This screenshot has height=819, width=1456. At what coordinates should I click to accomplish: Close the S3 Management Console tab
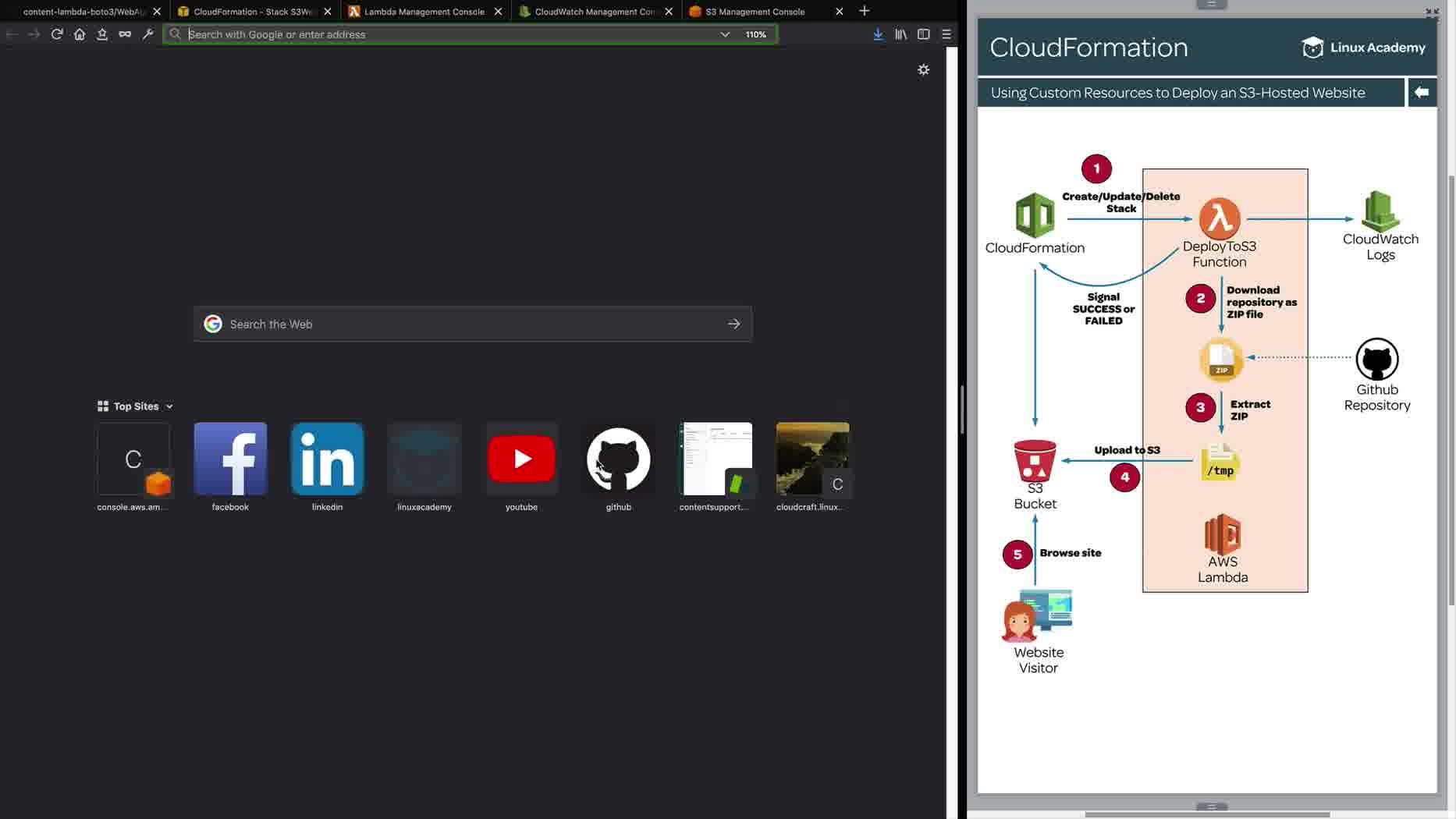point(839,12)
